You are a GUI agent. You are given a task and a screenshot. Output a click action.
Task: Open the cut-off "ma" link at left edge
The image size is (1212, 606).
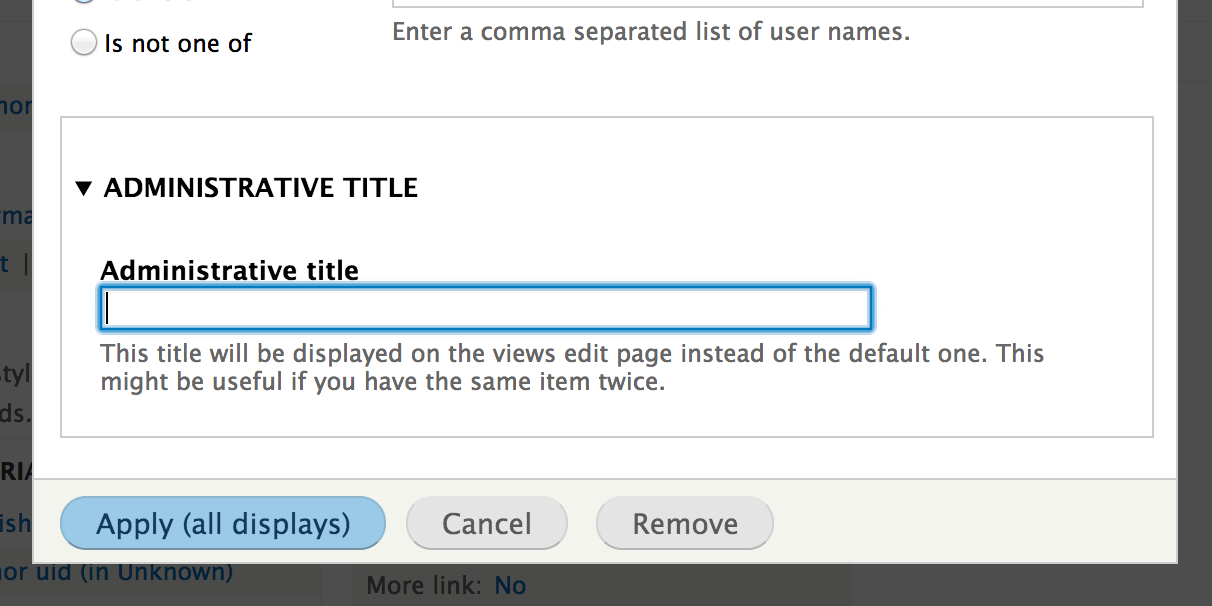(16, 215)
